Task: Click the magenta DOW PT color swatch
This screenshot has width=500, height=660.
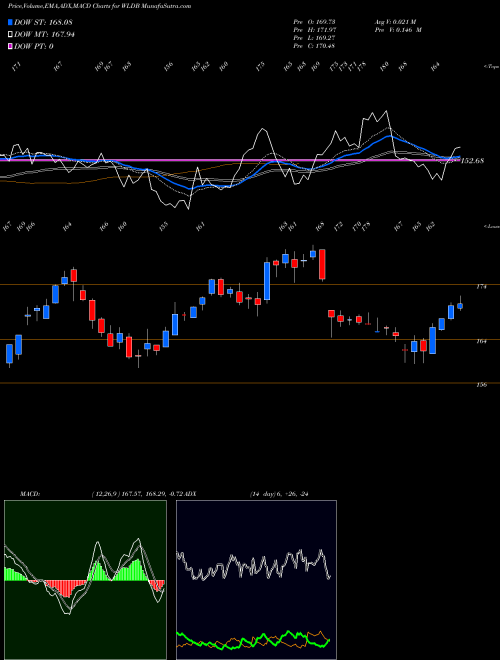Action: (x=10, y=46)
